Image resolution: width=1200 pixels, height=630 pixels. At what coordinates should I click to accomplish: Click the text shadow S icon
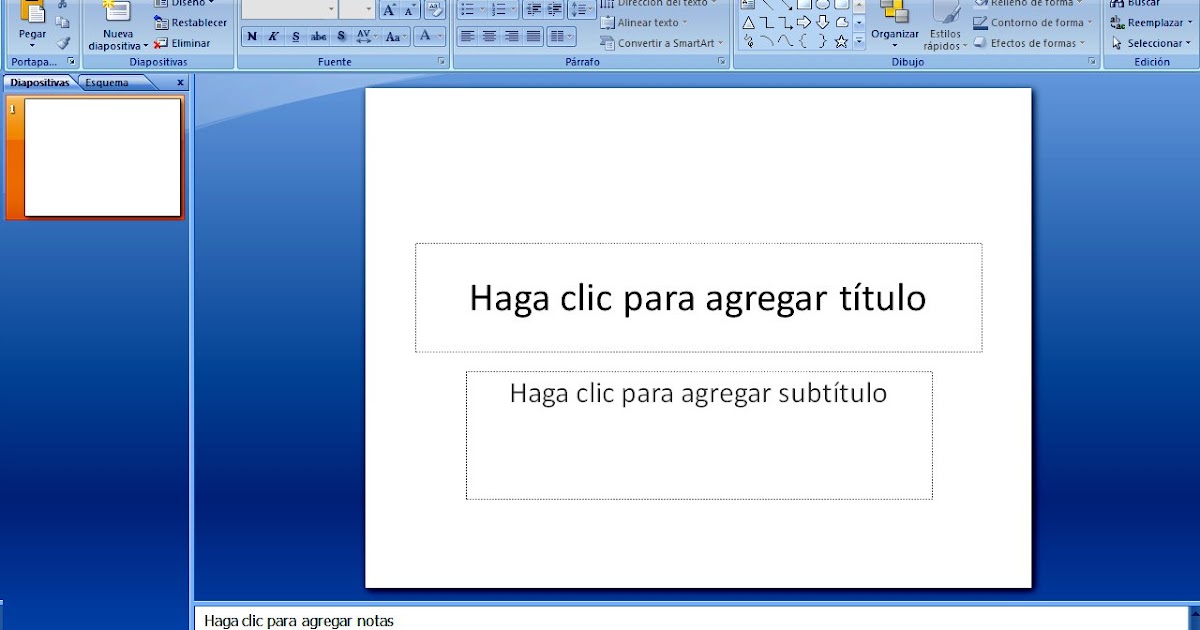coord(341,36)
